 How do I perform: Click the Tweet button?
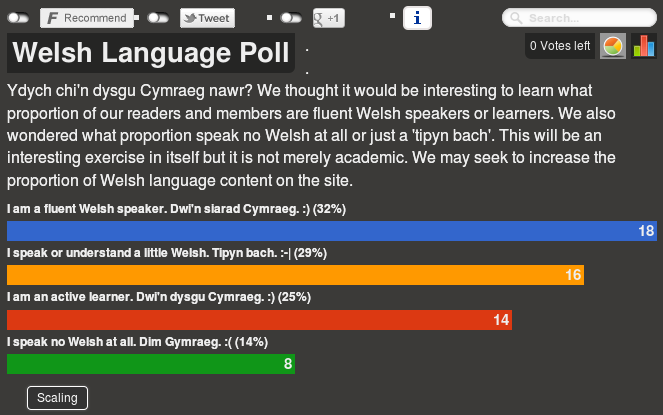tap(207, 18)
